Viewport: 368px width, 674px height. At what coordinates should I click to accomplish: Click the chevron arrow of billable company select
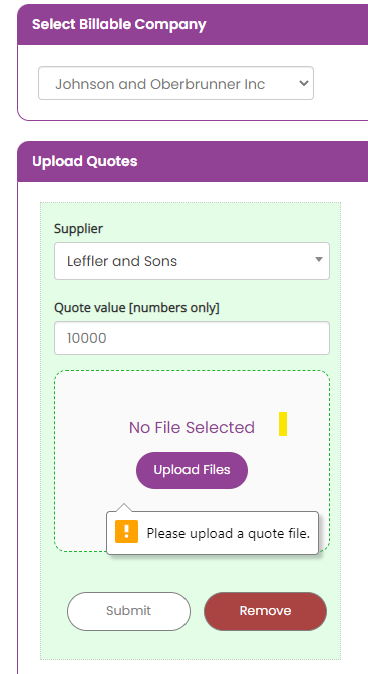pyautogui.click(x=304, y=83)
